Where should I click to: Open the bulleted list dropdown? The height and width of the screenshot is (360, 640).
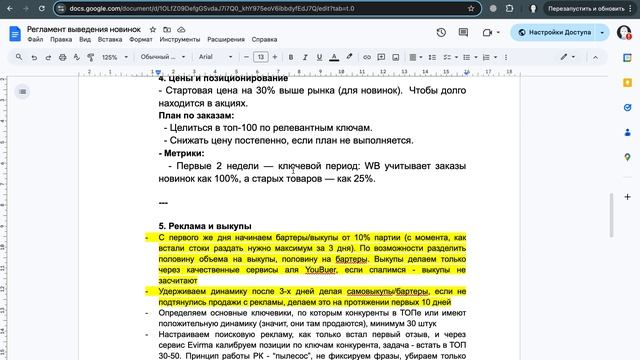[x=470, y=57]
